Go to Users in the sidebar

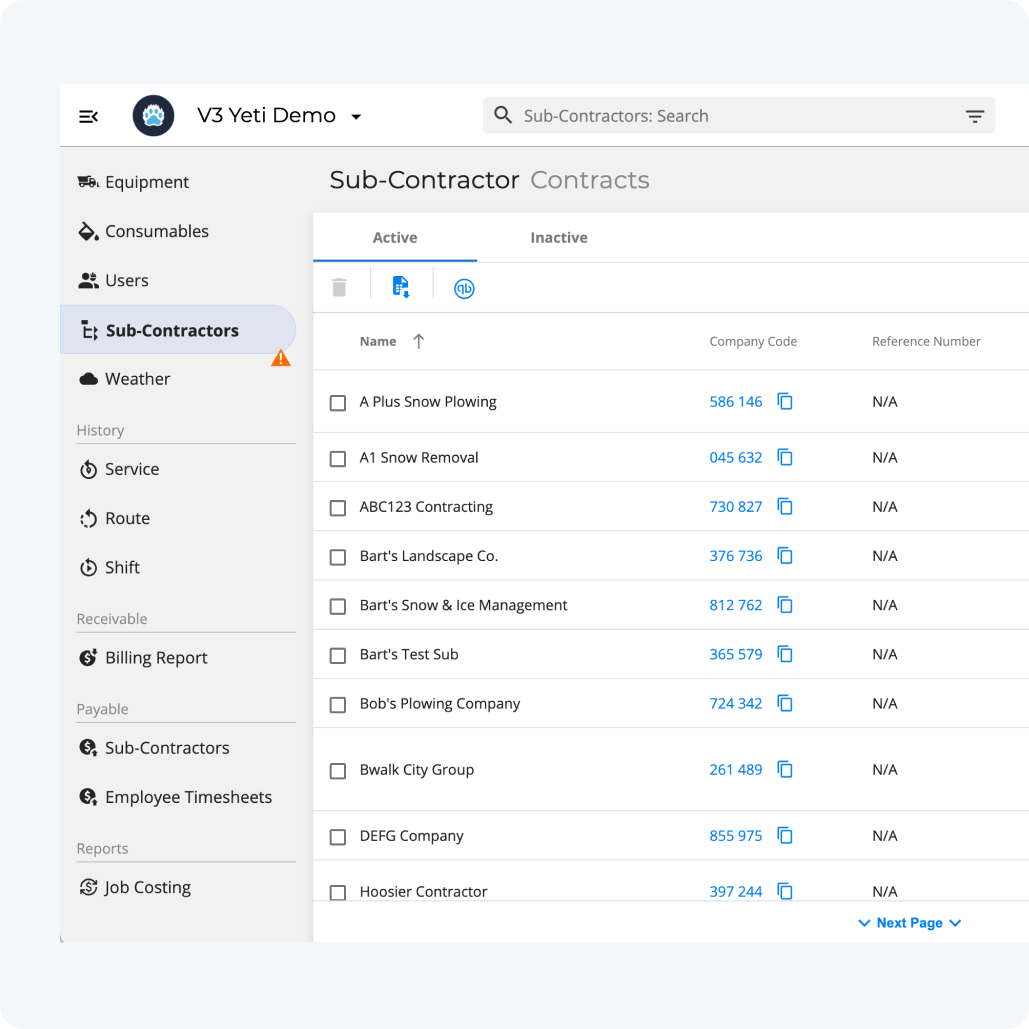pyautogui.click(x=113, y=280)
